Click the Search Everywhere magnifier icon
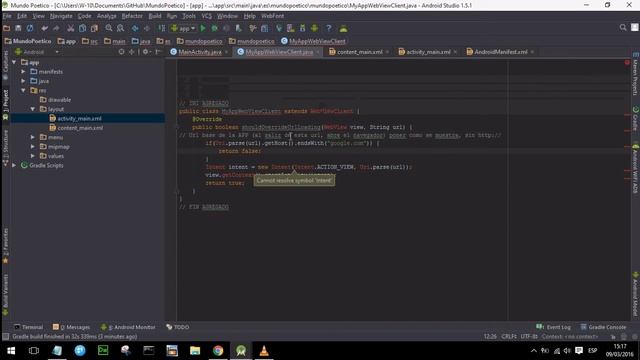The height and width of the screenshot is (360, 640). pos(623,27)
